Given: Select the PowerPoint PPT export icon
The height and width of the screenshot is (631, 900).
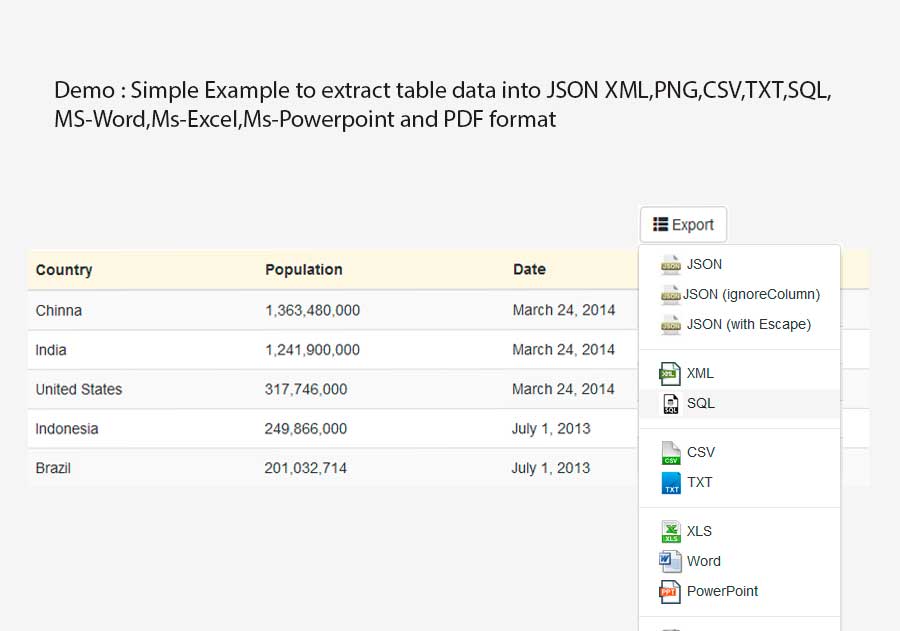Looking at the screenshot, I should [x=670, y=591].
